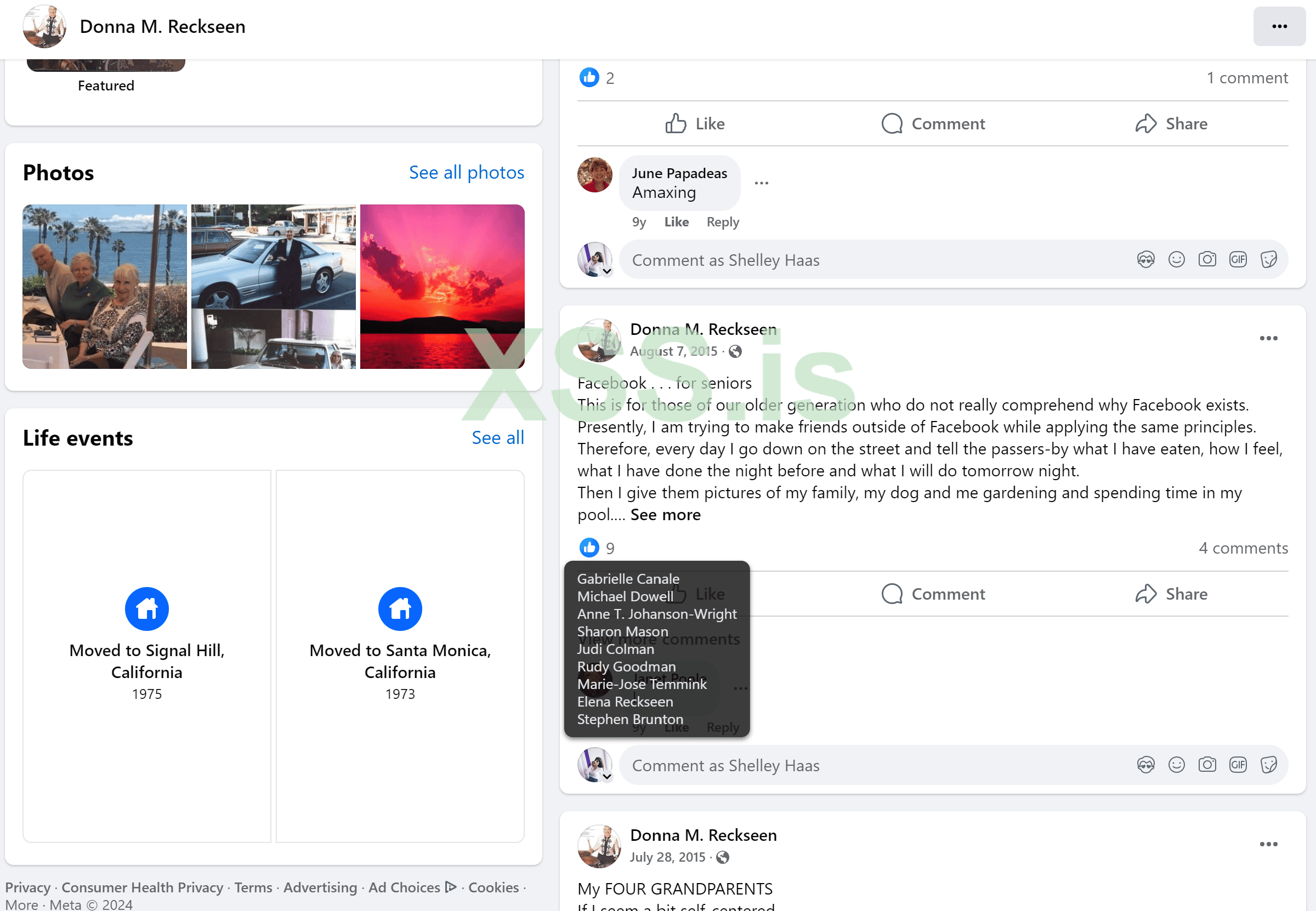Open See all life events link

coord(497,438)
